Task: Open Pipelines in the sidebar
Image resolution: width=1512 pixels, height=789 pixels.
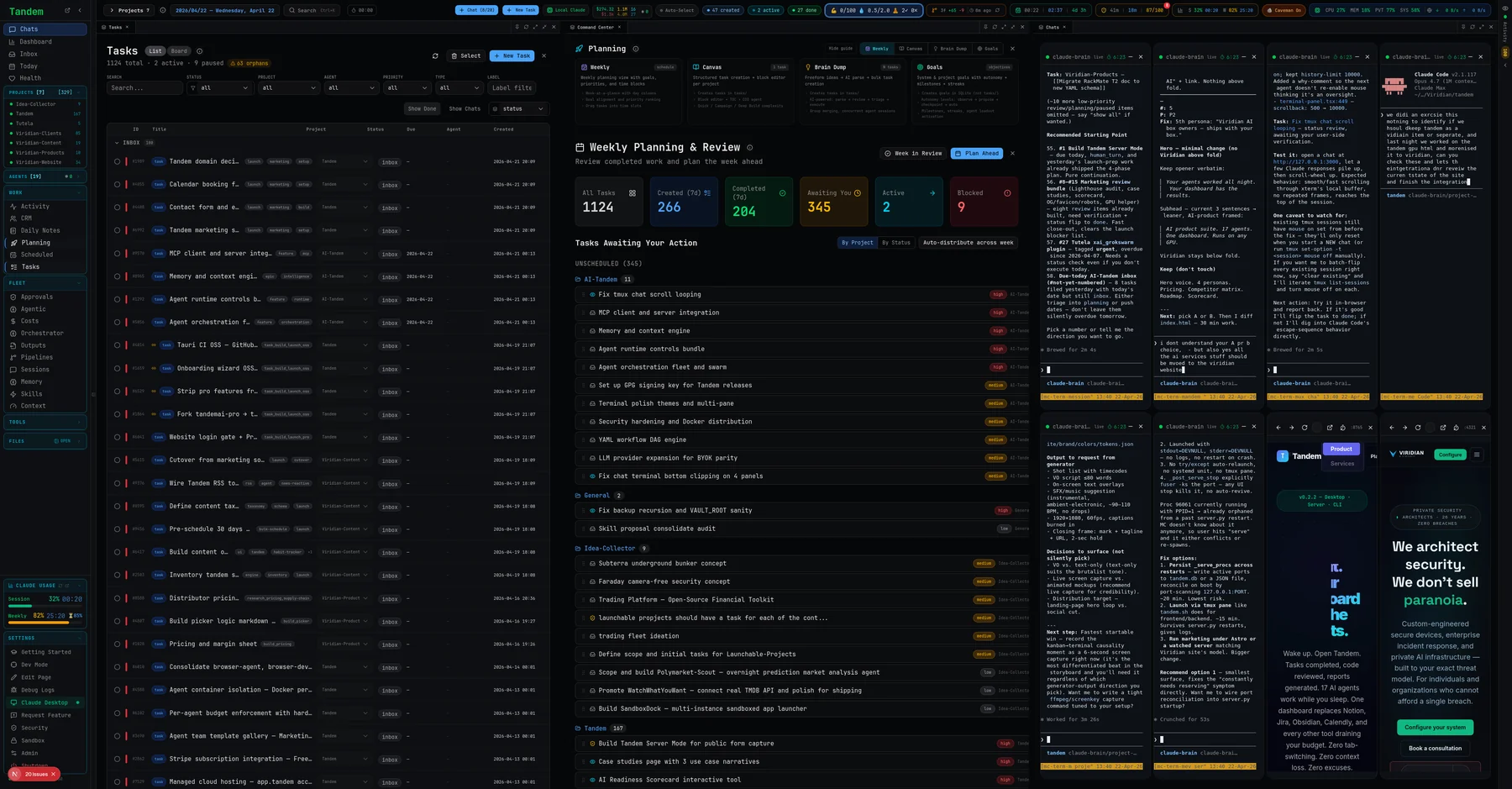Action: [45, 357]
